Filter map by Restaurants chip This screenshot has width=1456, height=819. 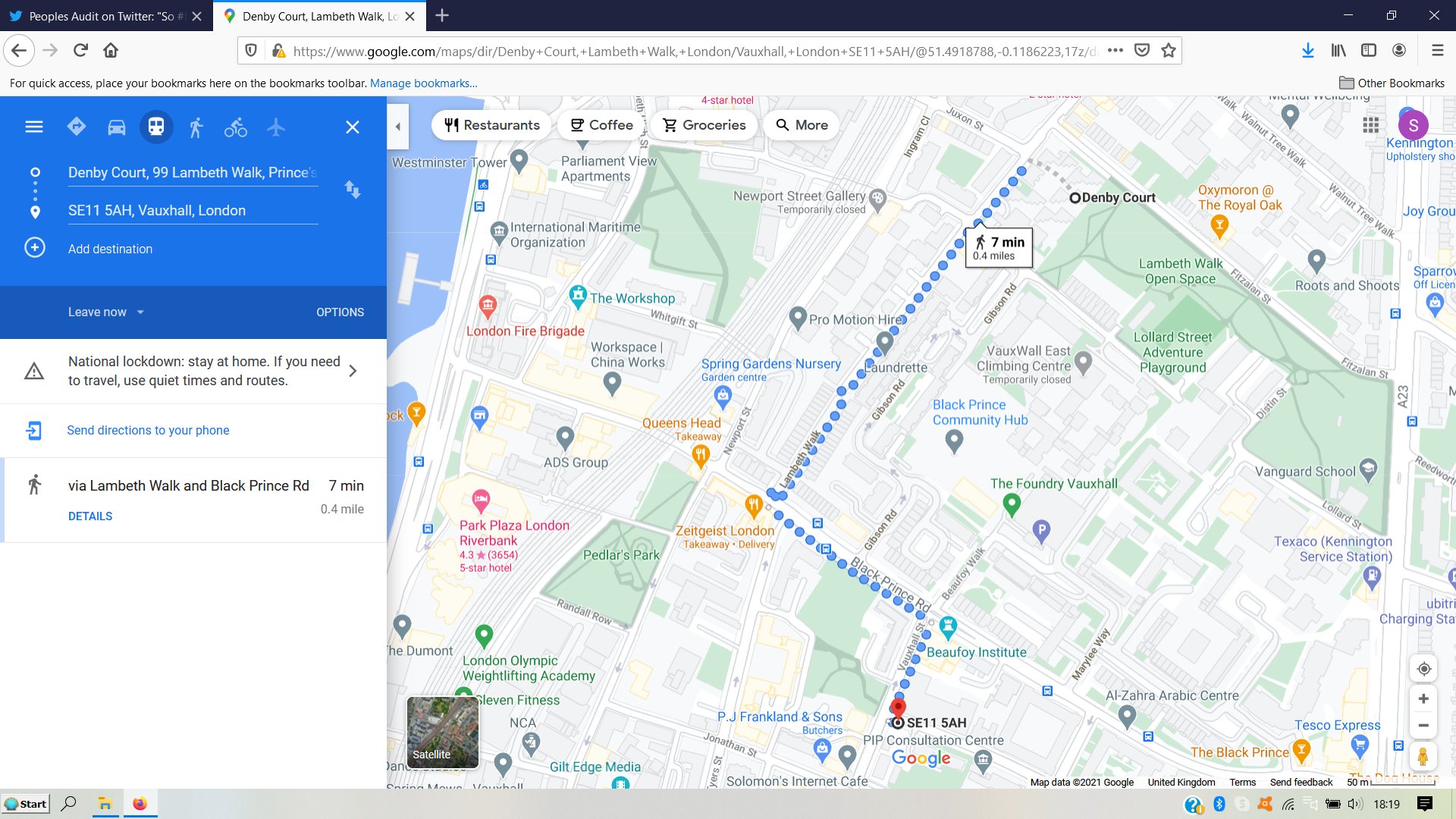[491, 125]
